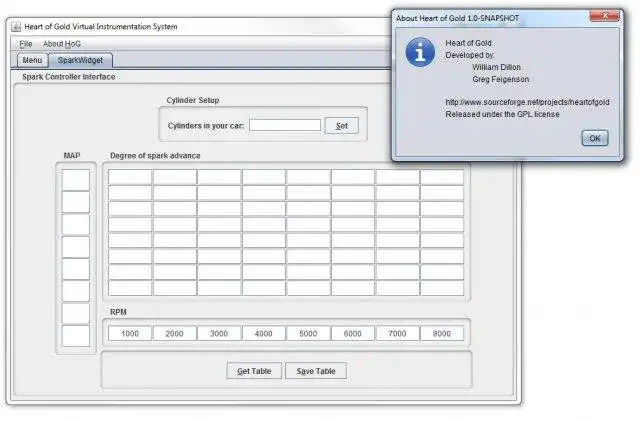Click the 'MAP' column label

[72, 156]
